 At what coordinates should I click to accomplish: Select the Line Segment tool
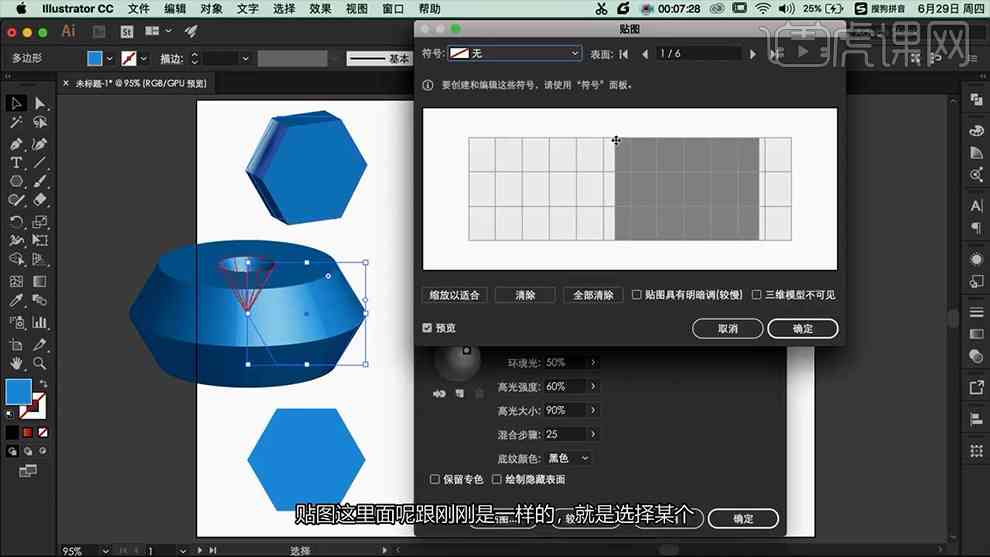click(40, 163)
